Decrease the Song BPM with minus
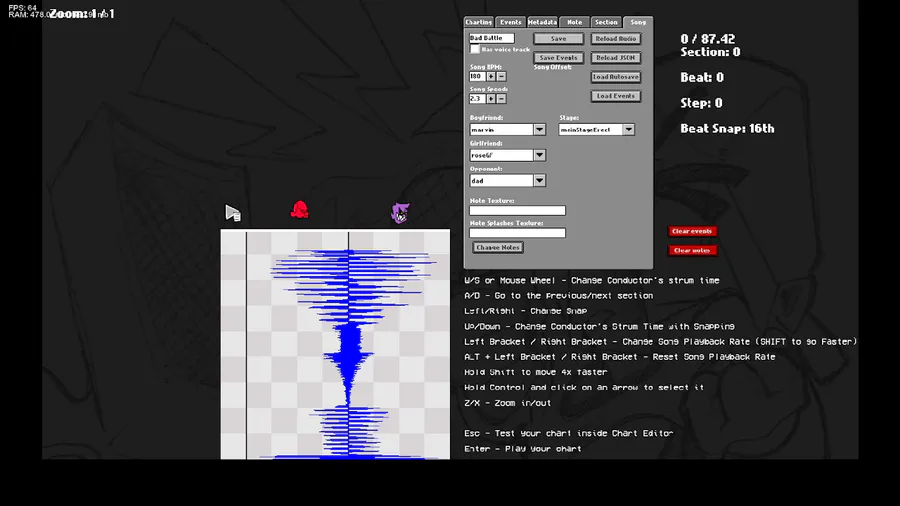This screenshot has height=506, width=900. point(501,76)
